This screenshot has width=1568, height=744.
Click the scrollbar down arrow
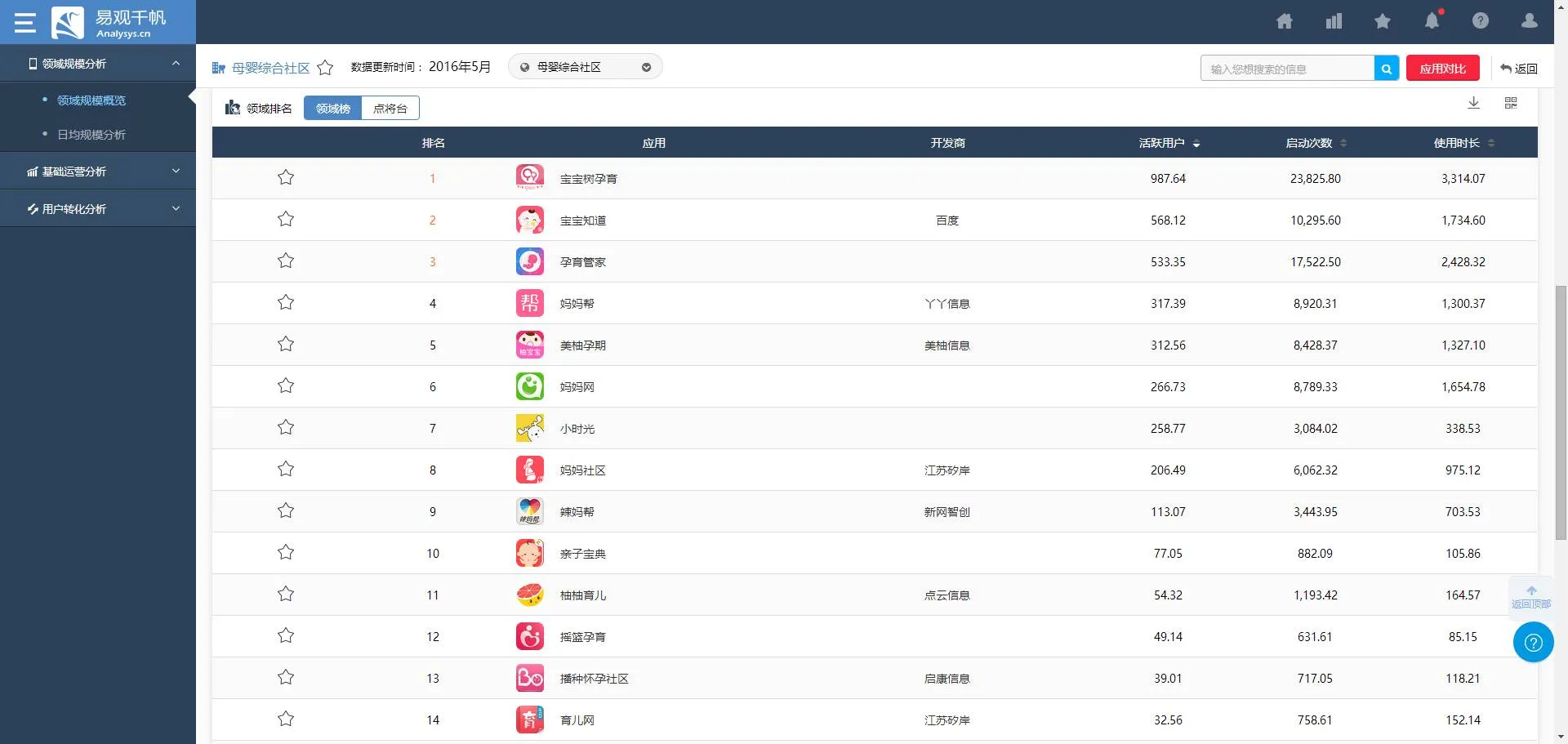(1561, 737)
